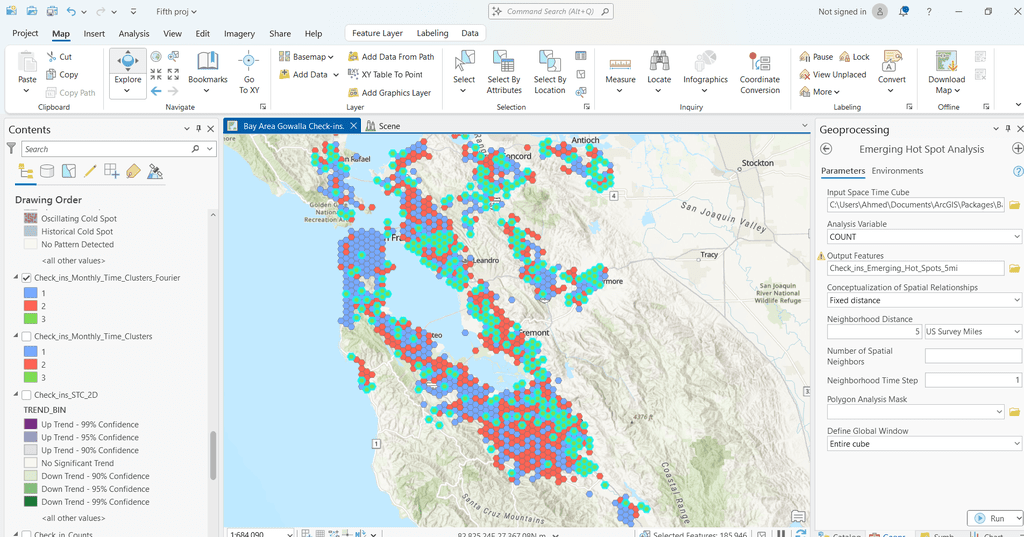Open the Basemap gallery
1024x537 pixels.
(x=306, y=57)
